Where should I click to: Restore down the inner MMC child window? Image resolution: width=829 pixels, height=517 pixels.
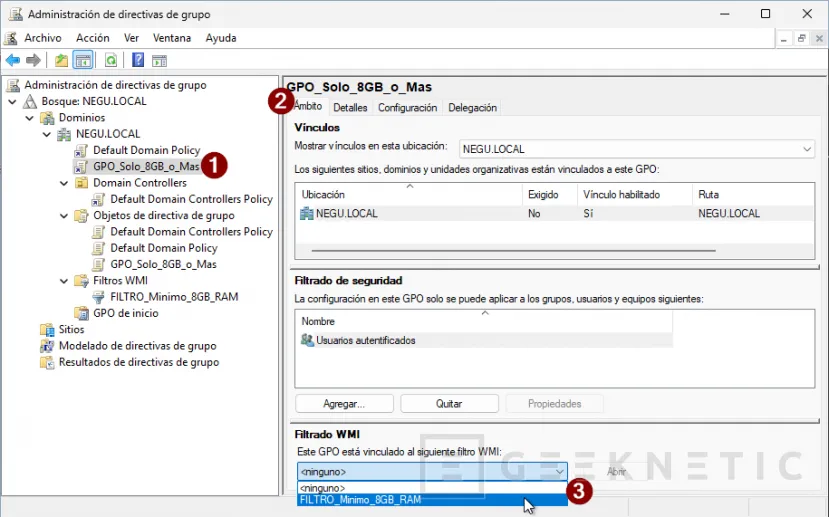tap(802, 38)
